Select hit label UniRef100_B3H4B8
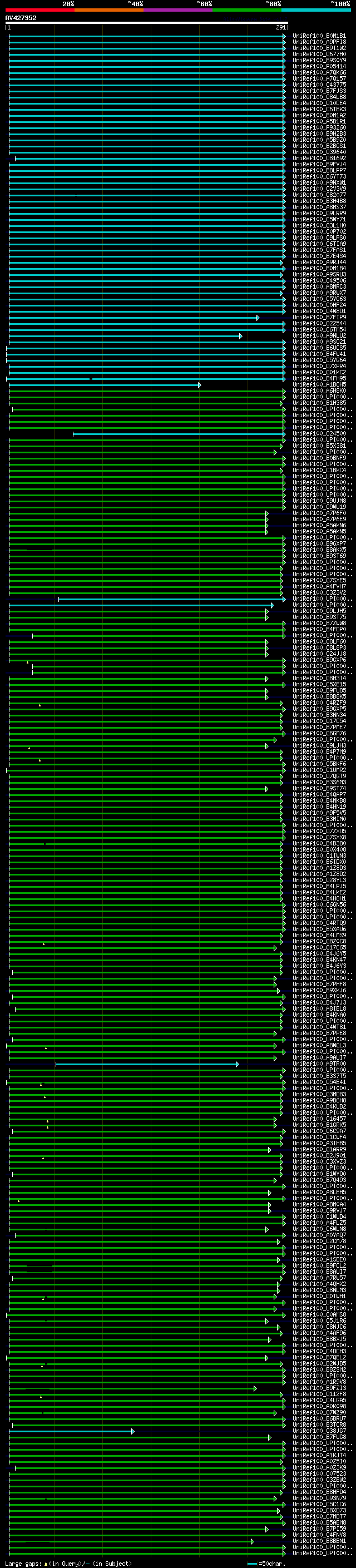The image size is (356, 1568). click(319, 201)
